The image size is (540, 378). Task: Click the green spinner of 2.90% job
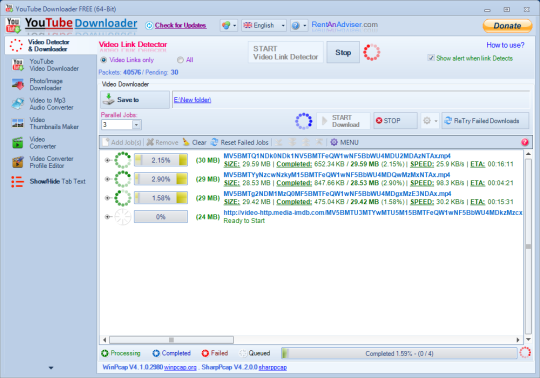click(x=123, y=179)
